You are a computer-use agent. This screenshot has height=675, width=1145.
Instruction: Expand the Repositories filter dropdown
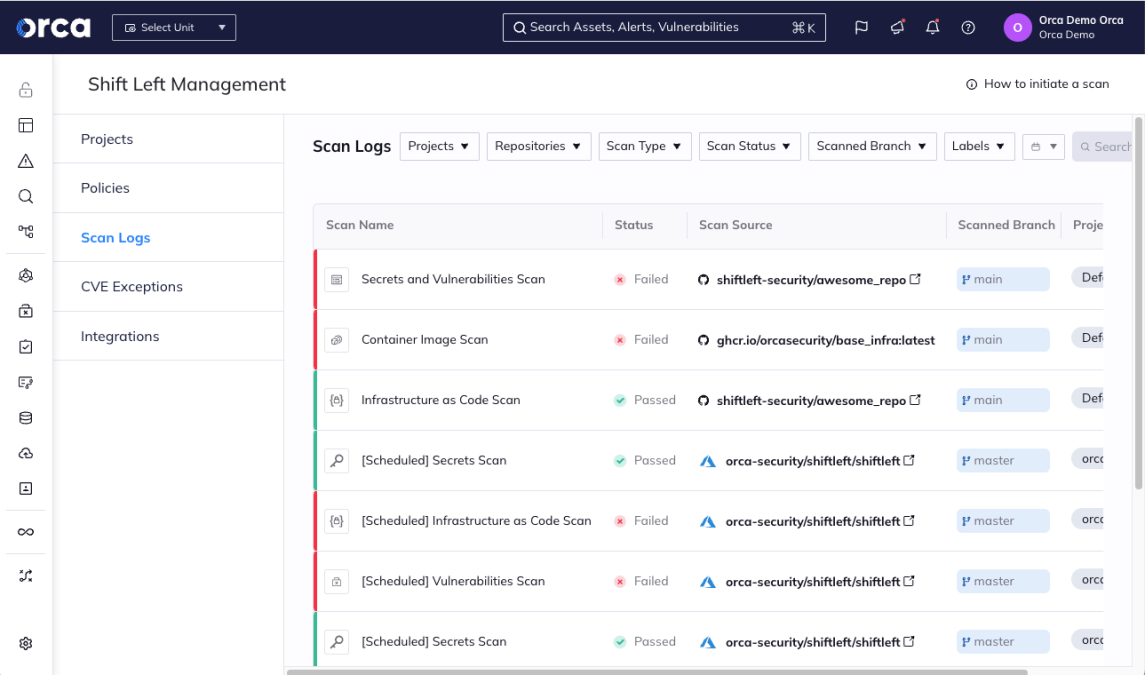coord(538,146)
